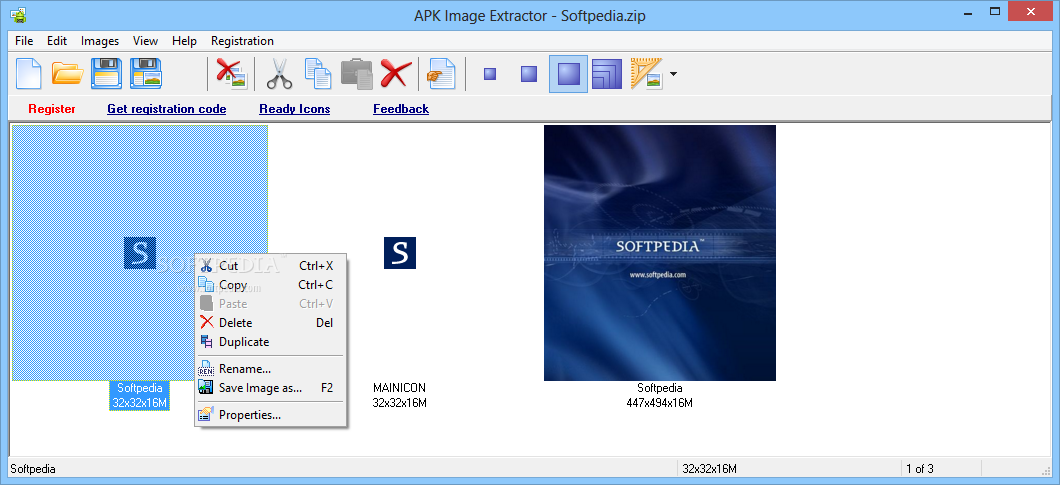This screenshot has width=1060, height=485.
Task: Click the ruler and picture size icon
Action: click(646, 74)
